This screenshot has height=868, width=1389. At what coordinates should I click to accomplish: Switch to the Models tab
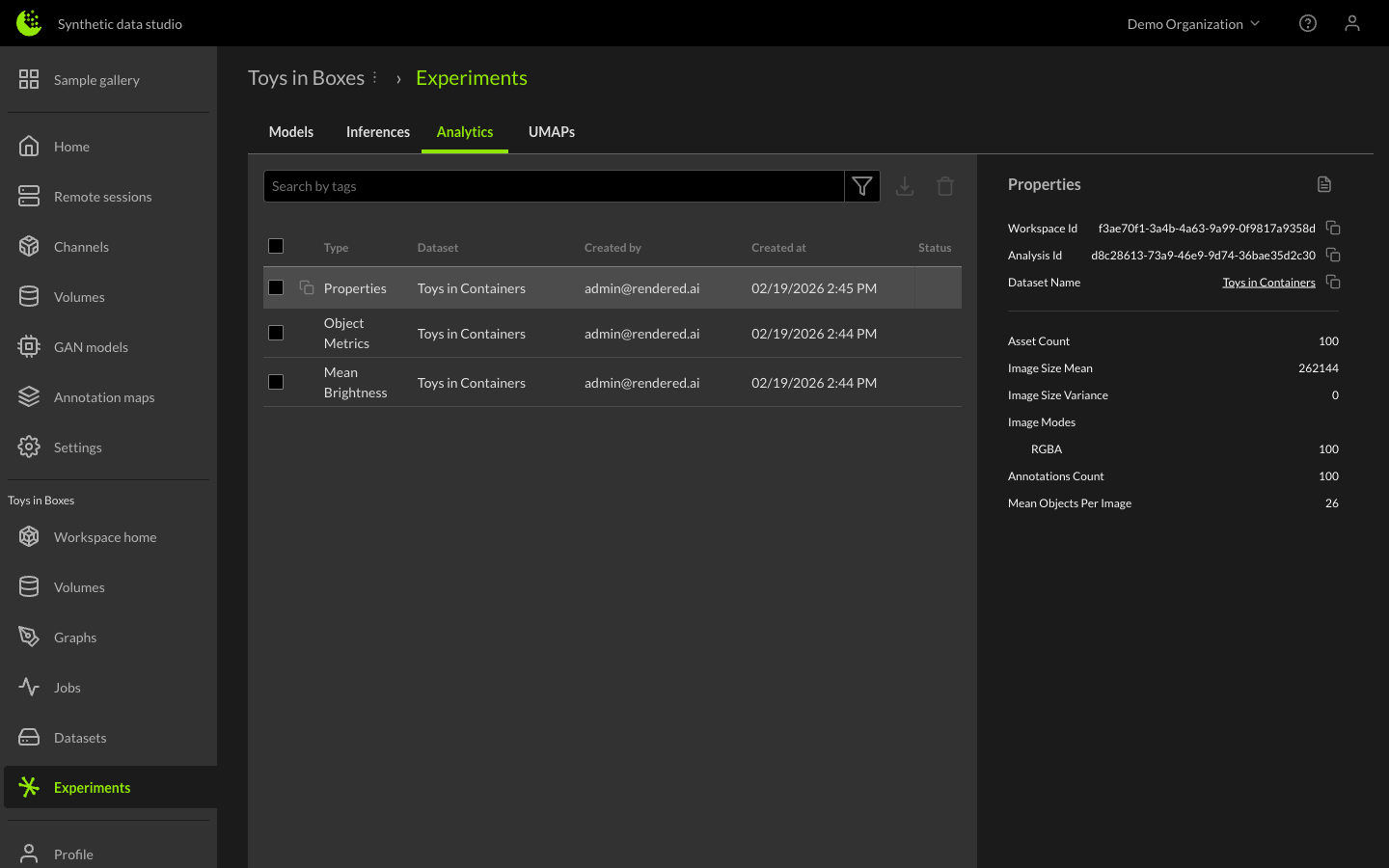(x=291, y=132)
